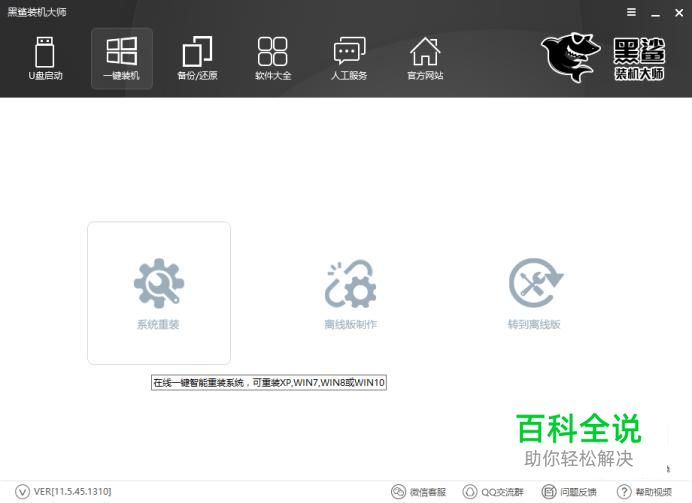Close the 黑鲨装机大师 window
This screenshot has width=692, height=503.
tap(679, 13)
